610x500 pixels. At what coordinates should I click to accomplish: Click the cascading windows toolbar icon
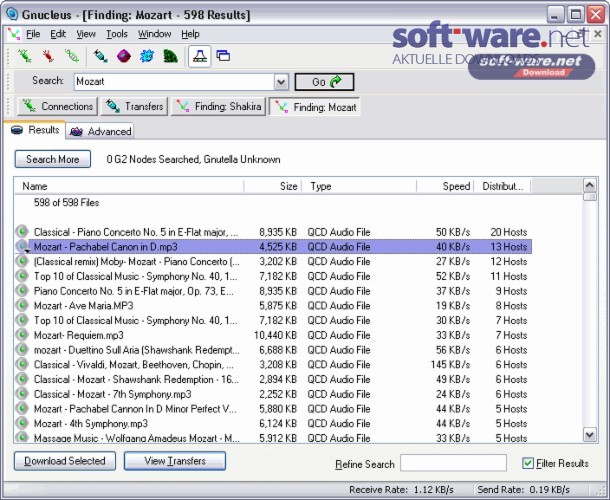[223, 56]
